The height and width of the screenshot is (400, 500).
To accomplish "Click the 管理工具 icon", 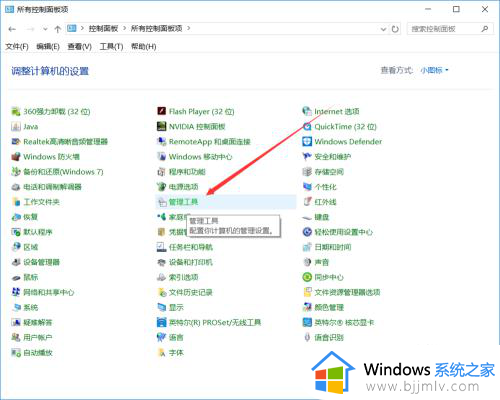I will [x=161, y=202].
